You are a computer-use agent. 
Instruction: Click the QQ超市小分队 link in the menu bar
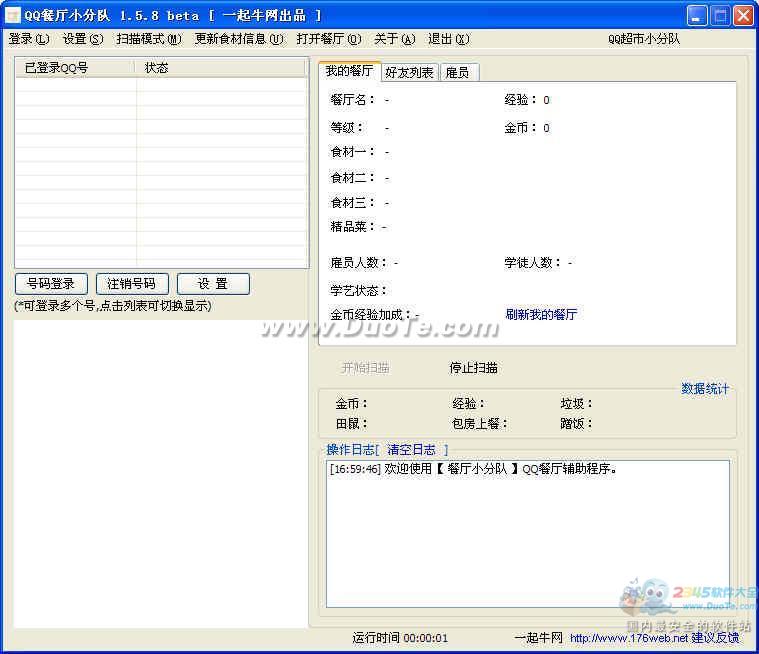click(644, 39)
